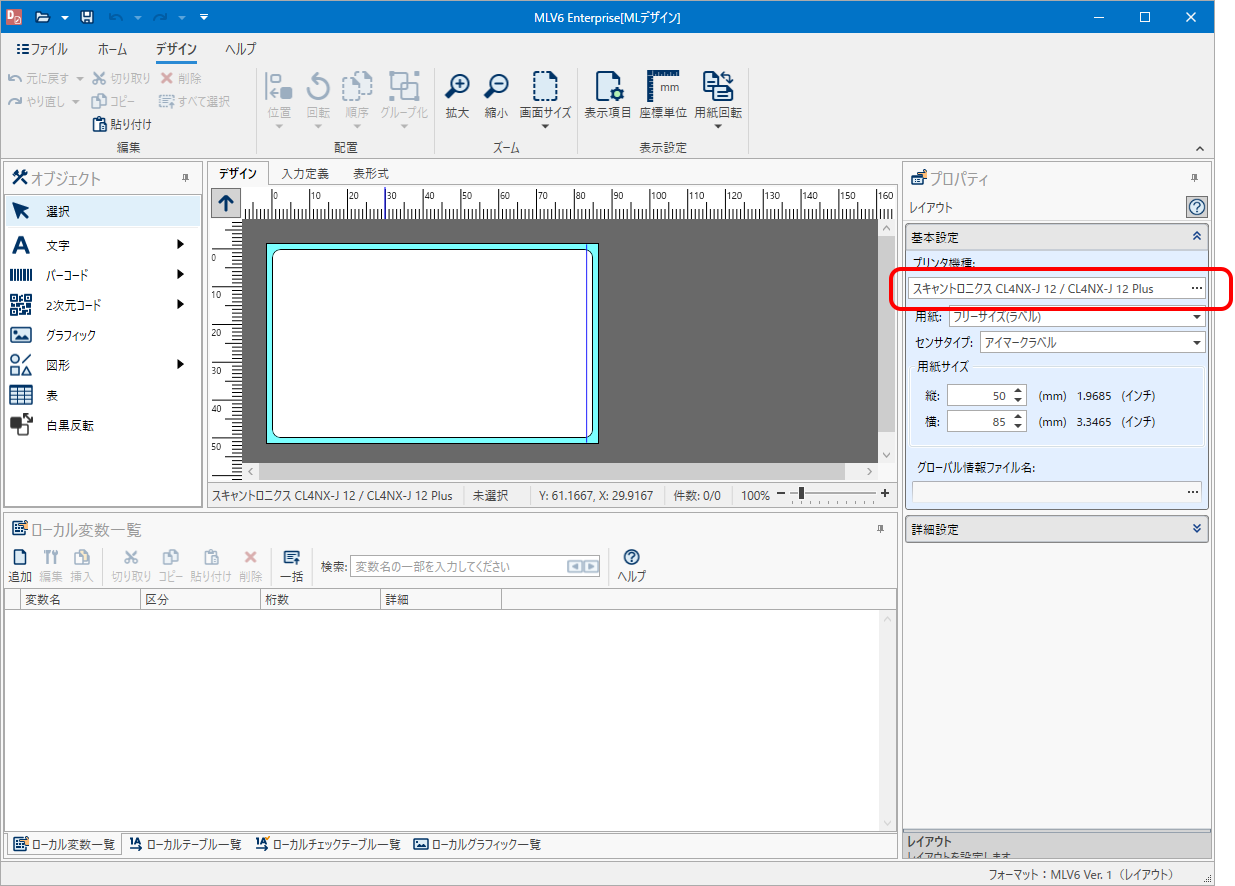Open the センサタイプ dropdown

1197,343
